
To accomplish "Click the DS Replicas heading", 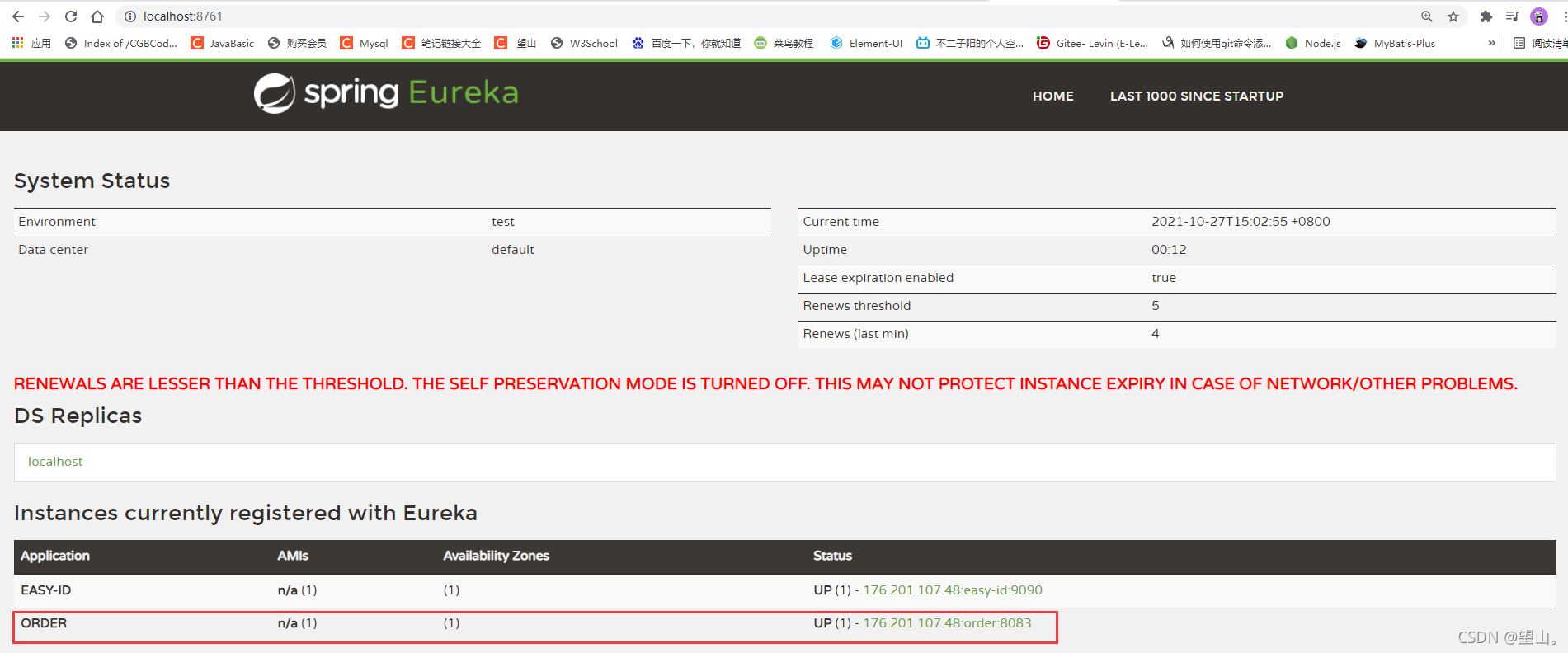I will pos(78,416).
